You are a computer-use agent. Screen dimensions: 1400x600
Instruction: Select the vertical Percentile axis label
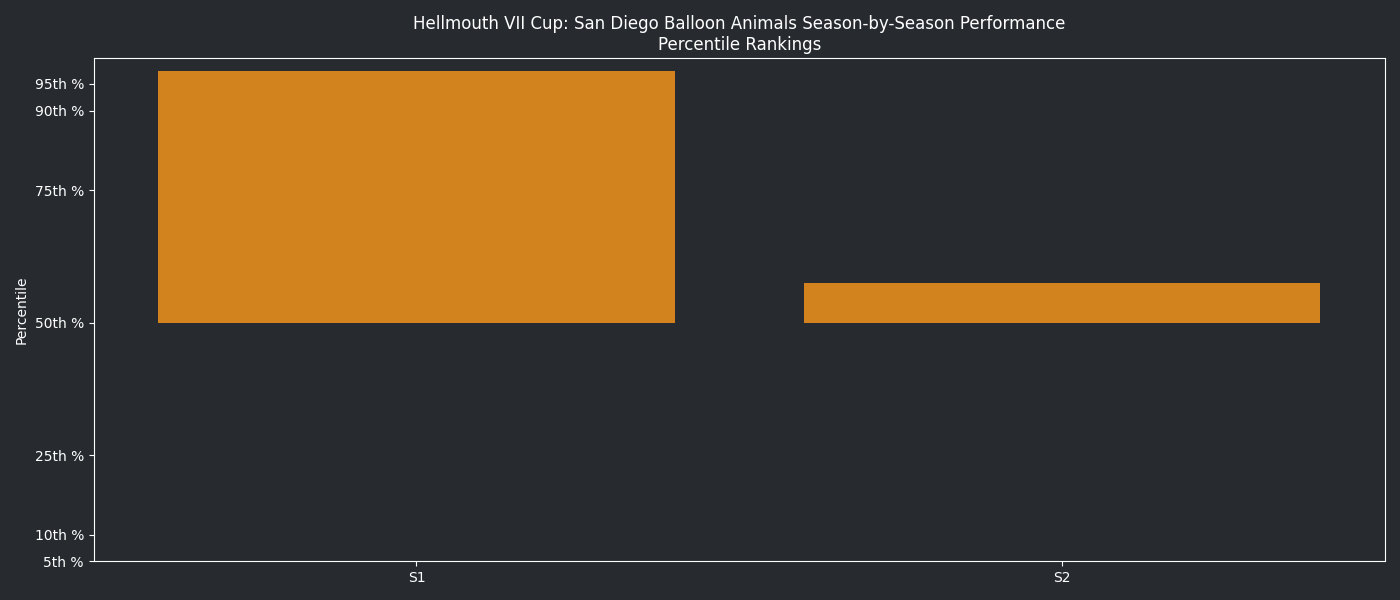[x=22, y=311]
